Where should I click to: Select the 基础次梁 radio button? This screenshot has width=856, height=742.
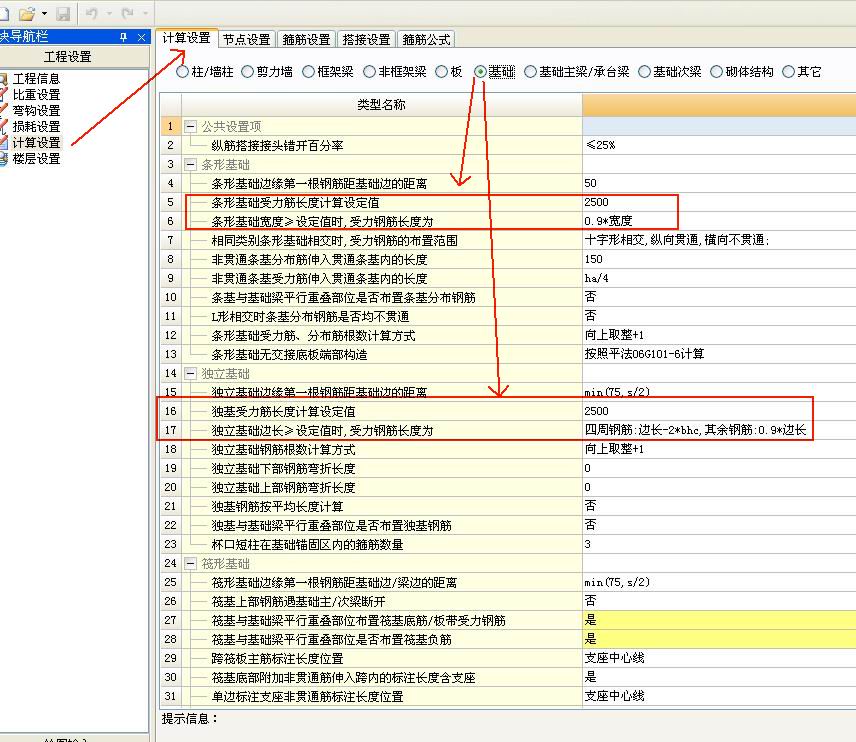click(x=645, y=72)
